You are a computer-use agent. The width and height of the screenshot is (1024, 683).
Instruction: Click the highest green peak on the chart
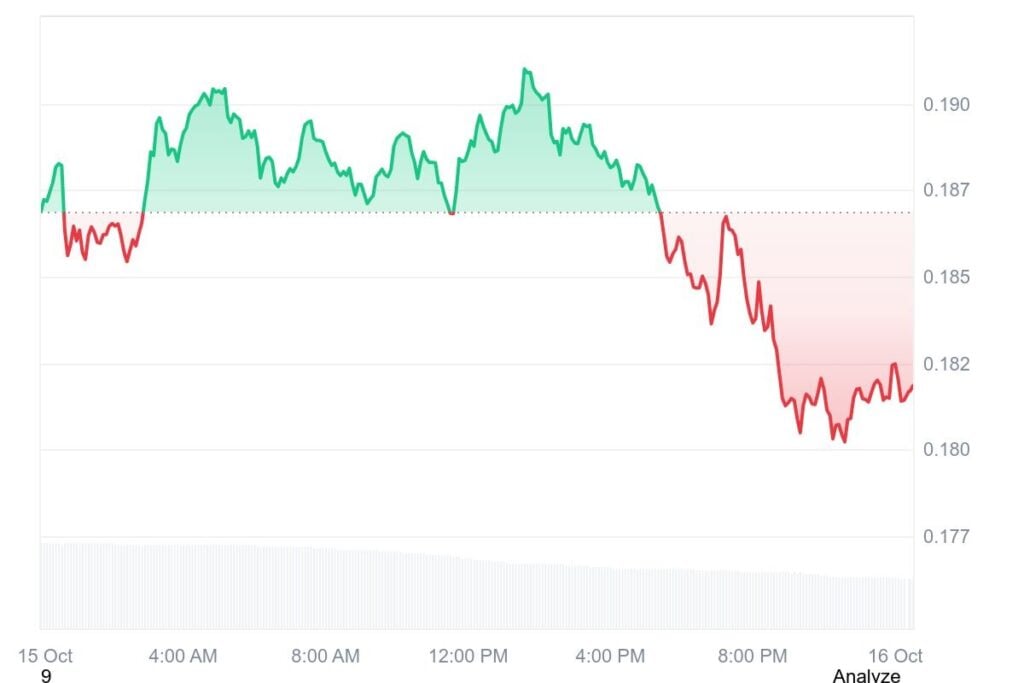[525, 70]
